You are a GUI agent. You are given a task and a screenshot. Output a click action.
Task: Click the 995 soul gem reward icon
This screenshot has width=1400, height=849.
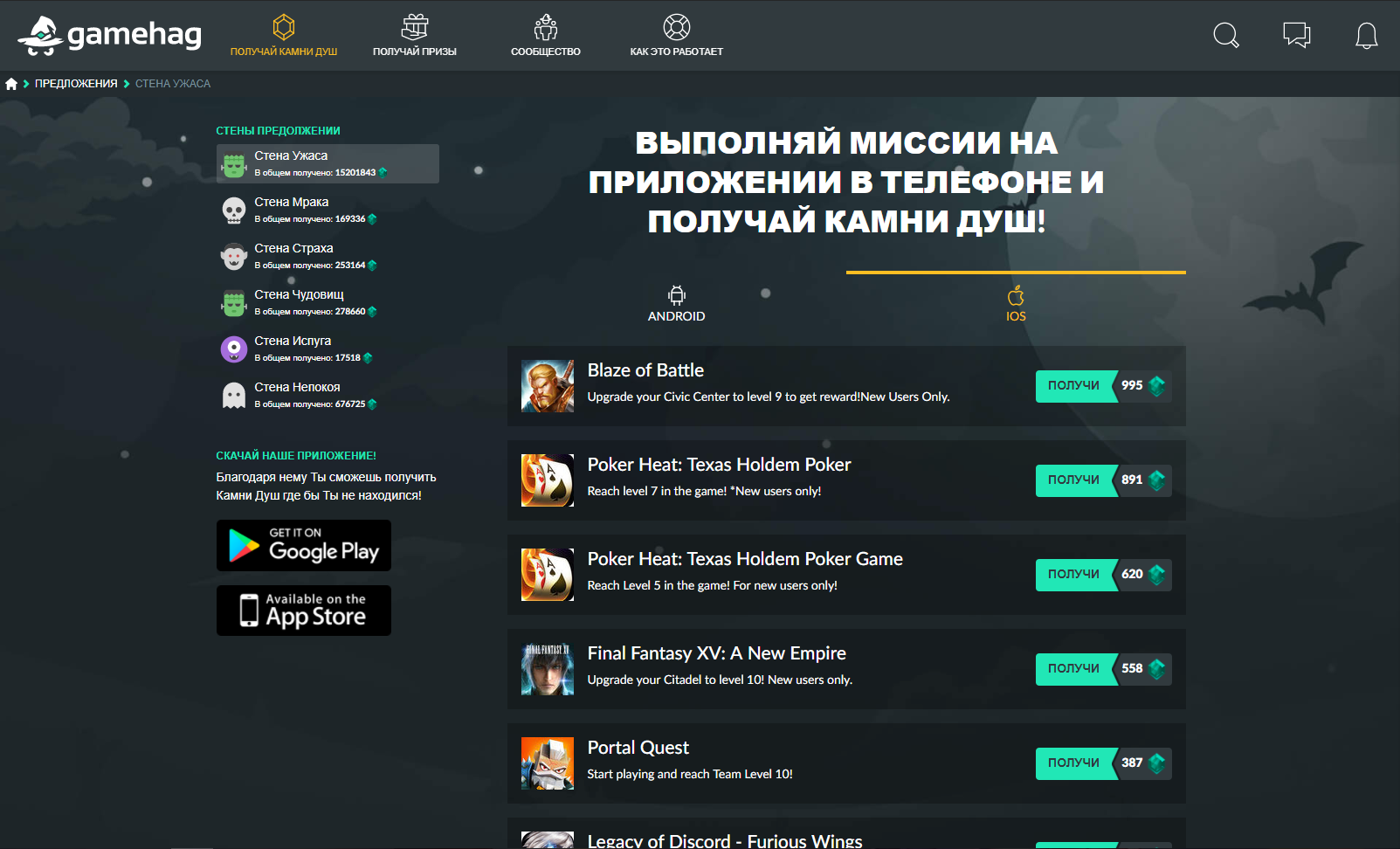point(1157,386)
